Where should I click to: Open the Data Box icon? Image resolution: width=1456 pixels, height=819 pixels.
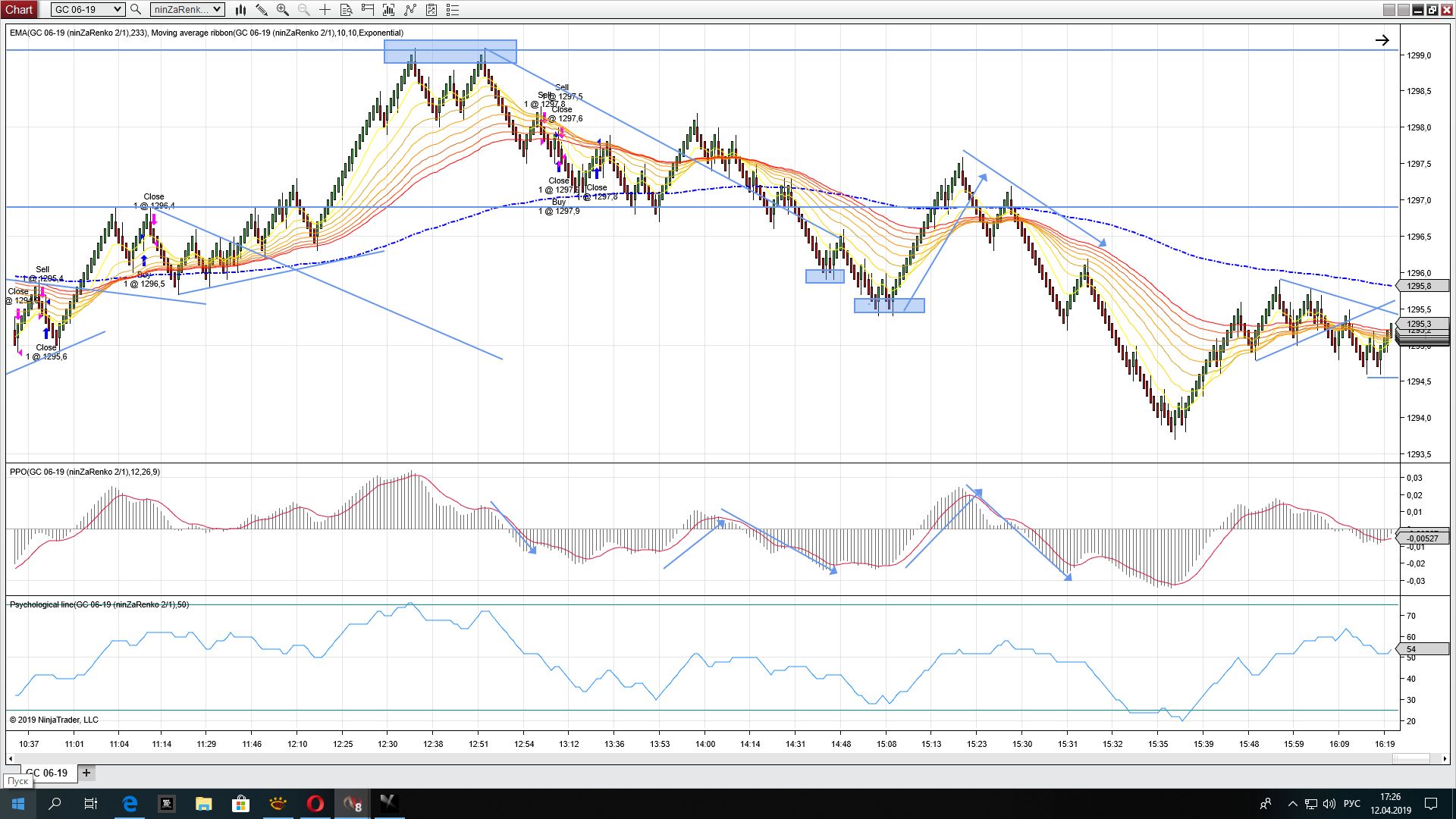tap(346, 10)
